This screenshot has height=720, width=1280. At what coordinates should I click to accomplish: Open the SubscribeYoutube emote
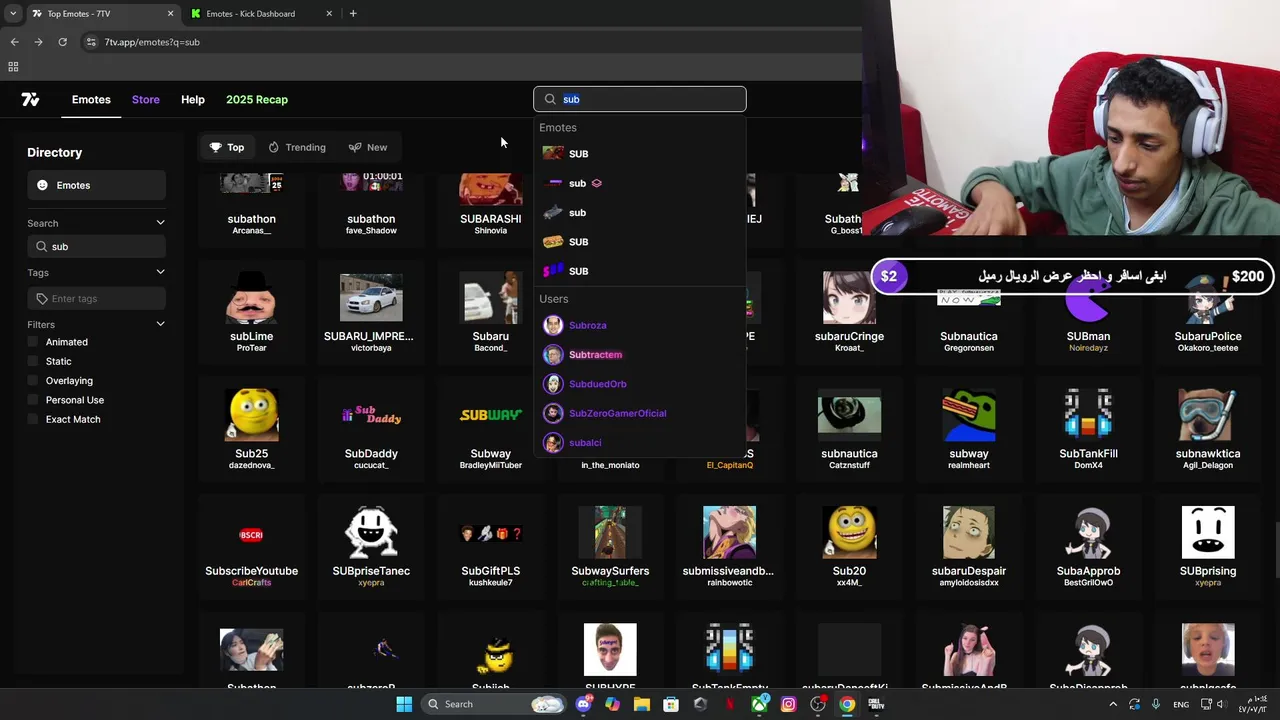[x=251, y=545]
